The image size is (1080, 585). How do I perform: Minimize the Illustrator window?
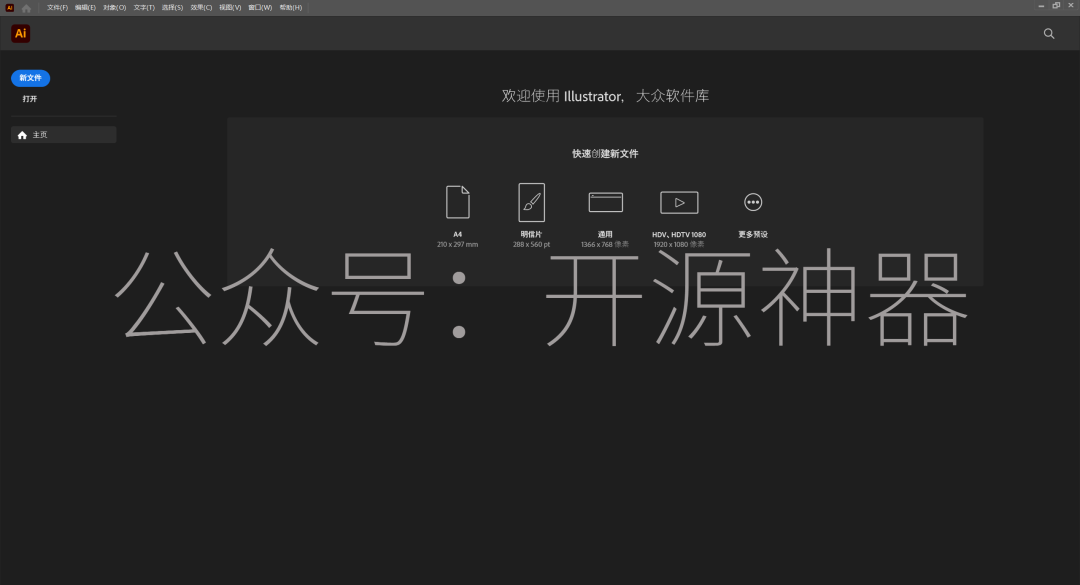(1041, 6)
